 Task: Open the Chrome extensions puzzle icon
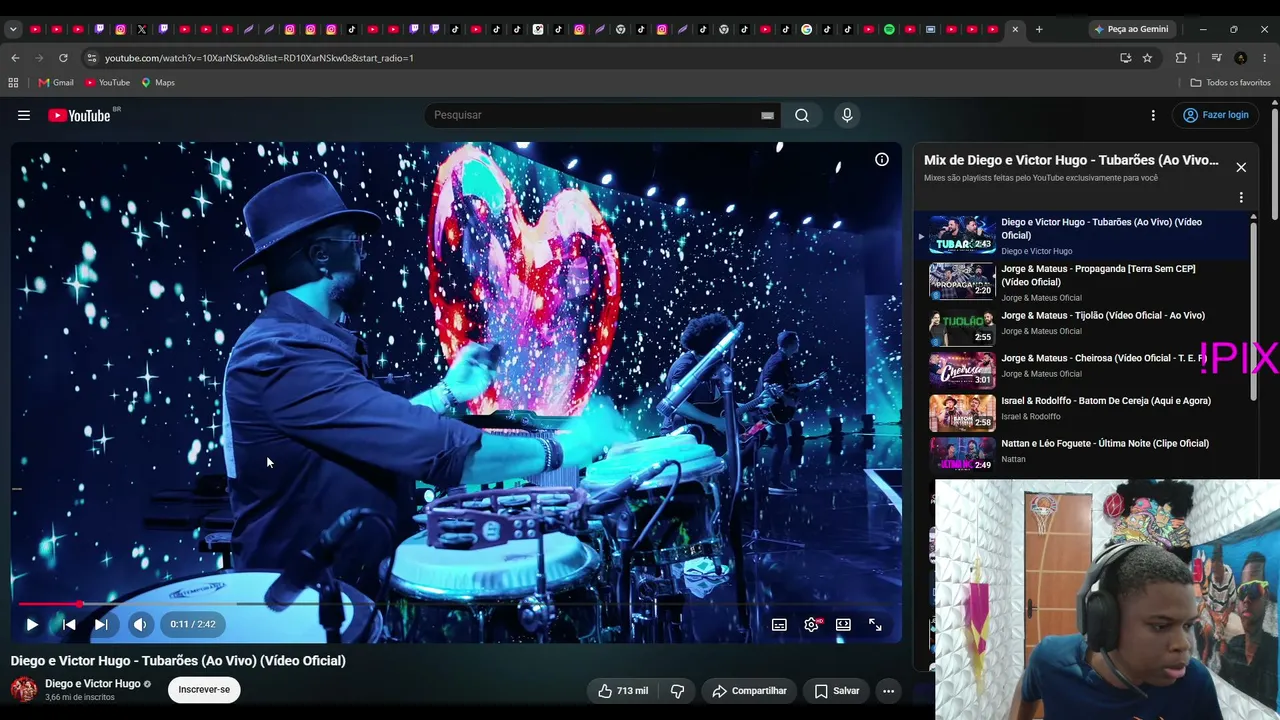click(x=1181, y=58)
